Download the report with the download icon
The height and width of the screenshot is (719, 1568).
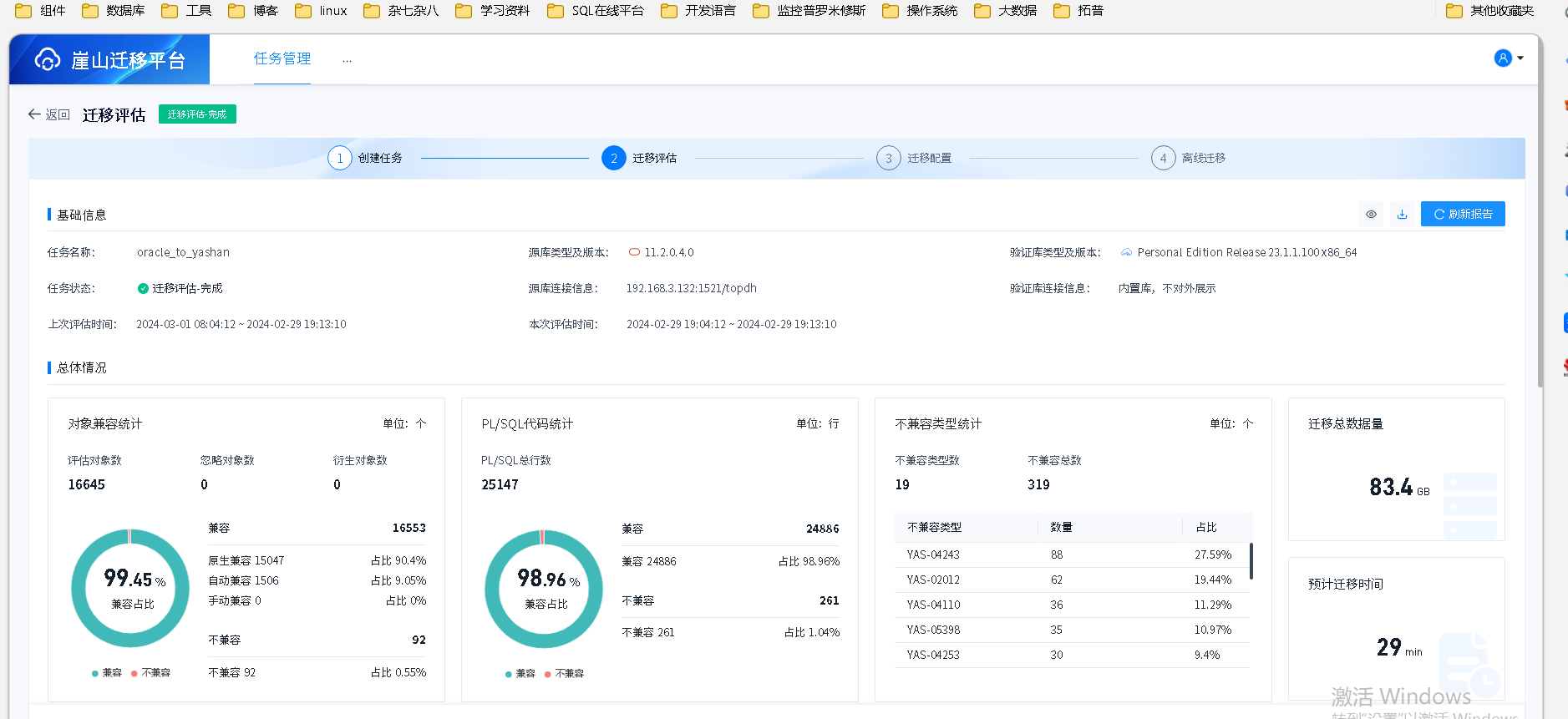coord(1402,214)
